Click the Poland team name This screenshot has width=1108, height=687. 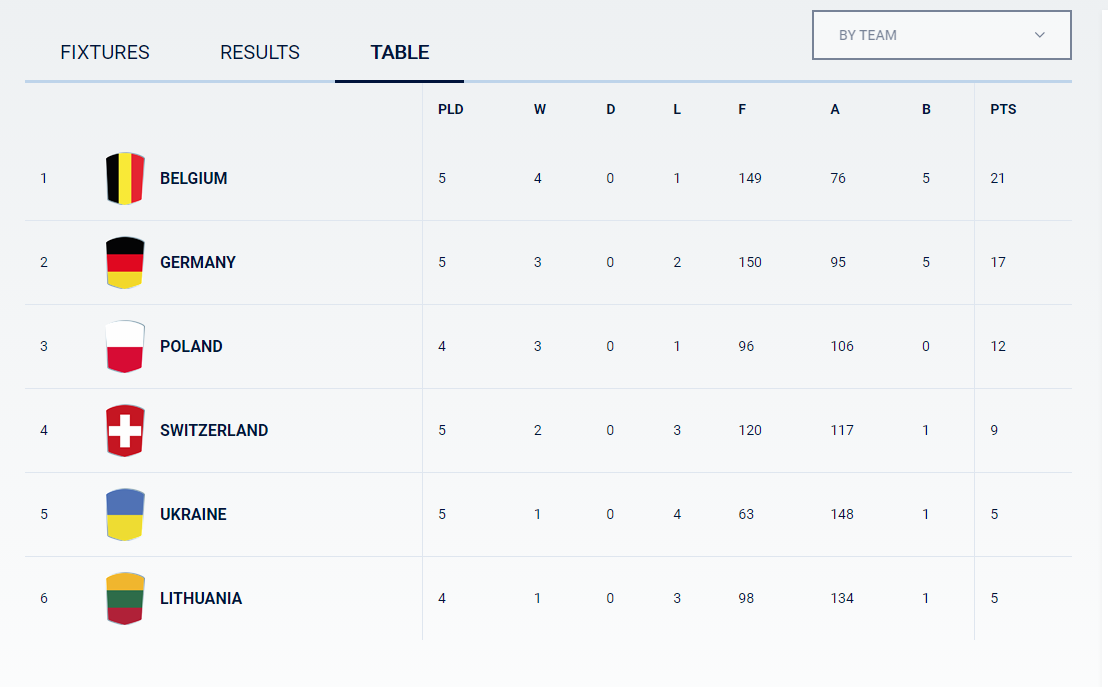pyautogui.click(x=191, y=347)
